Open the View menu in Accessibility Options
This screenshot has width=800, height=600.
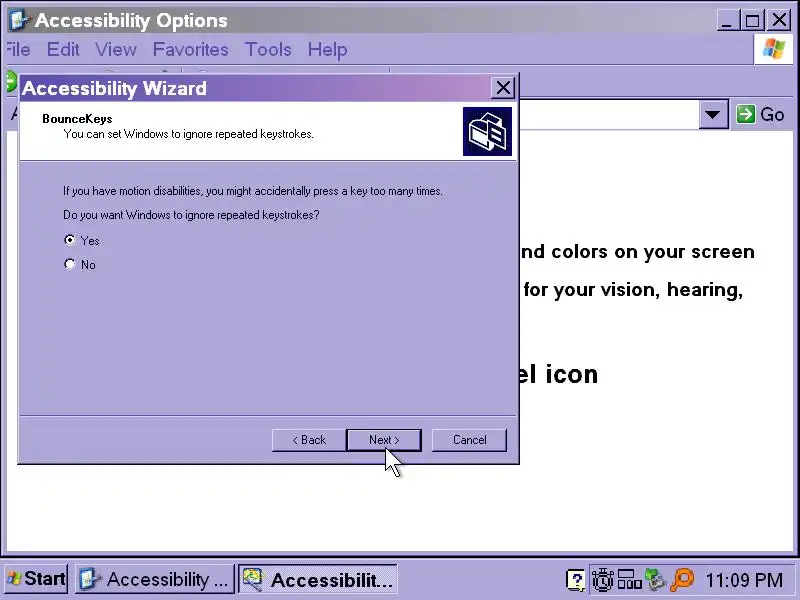click(116, 49)
